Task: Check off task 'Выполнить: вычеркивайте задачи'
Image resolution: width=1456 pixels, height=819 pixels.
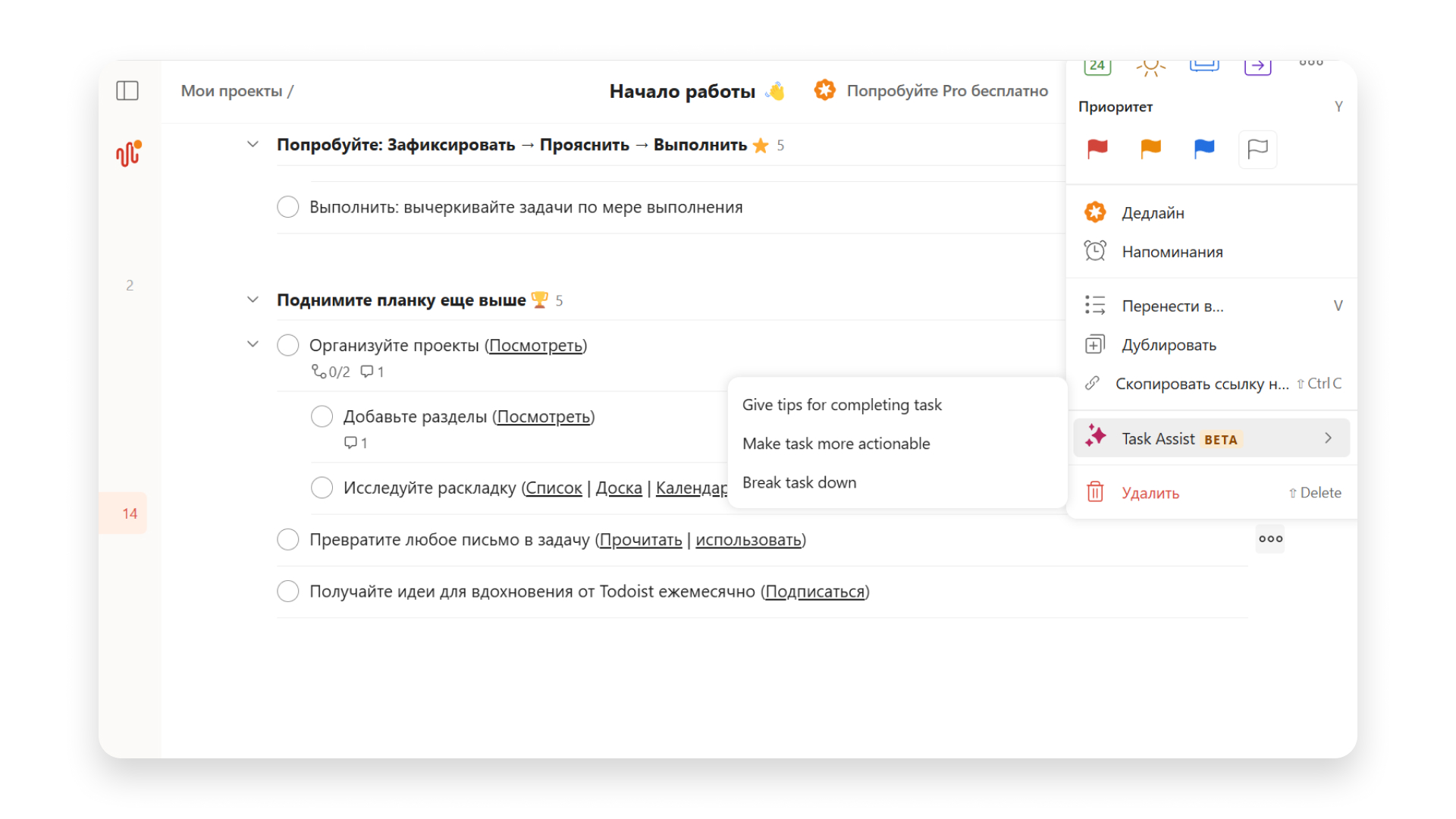Action: 287,206
